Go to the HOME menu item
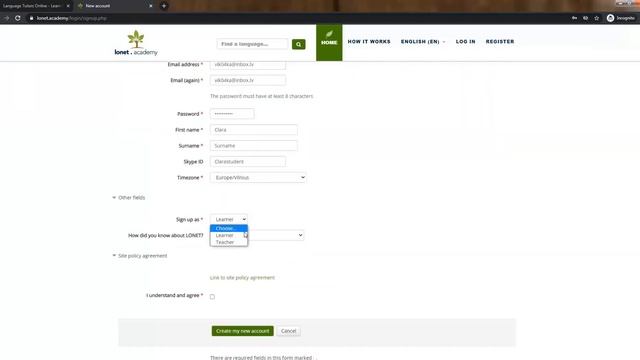 [329, 42]
